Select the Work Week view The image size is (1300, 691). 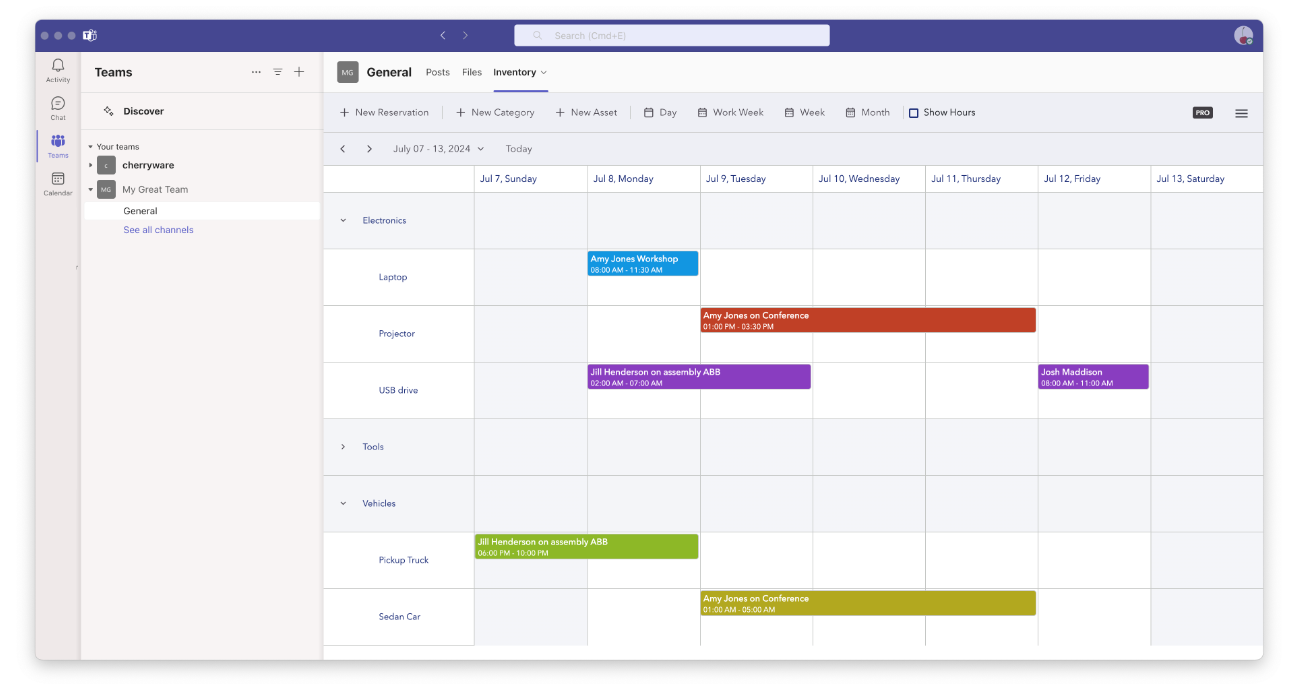tap(730, 112)
